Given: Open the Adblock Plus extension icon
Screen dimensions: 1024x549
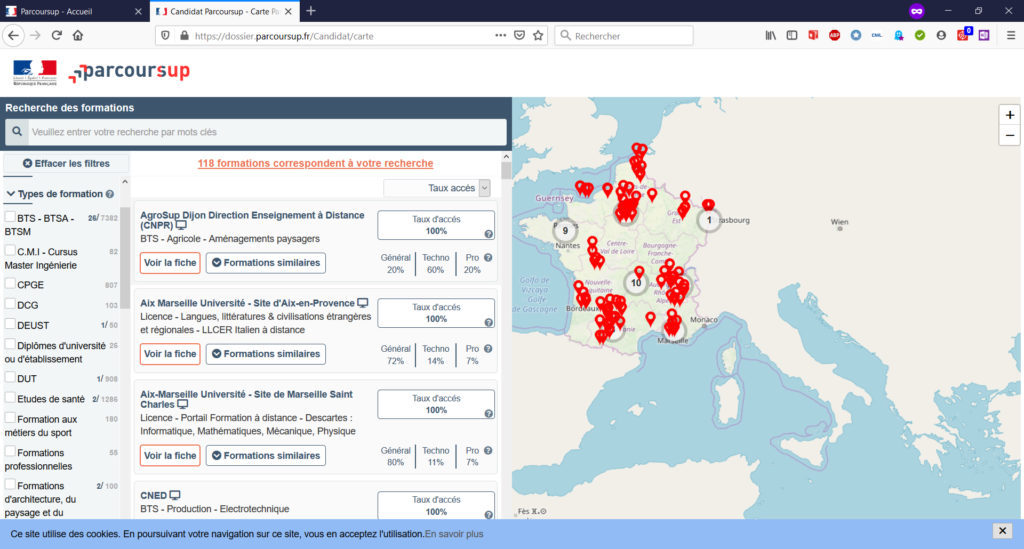Looking at the screenshot, I should pos(835,36).
